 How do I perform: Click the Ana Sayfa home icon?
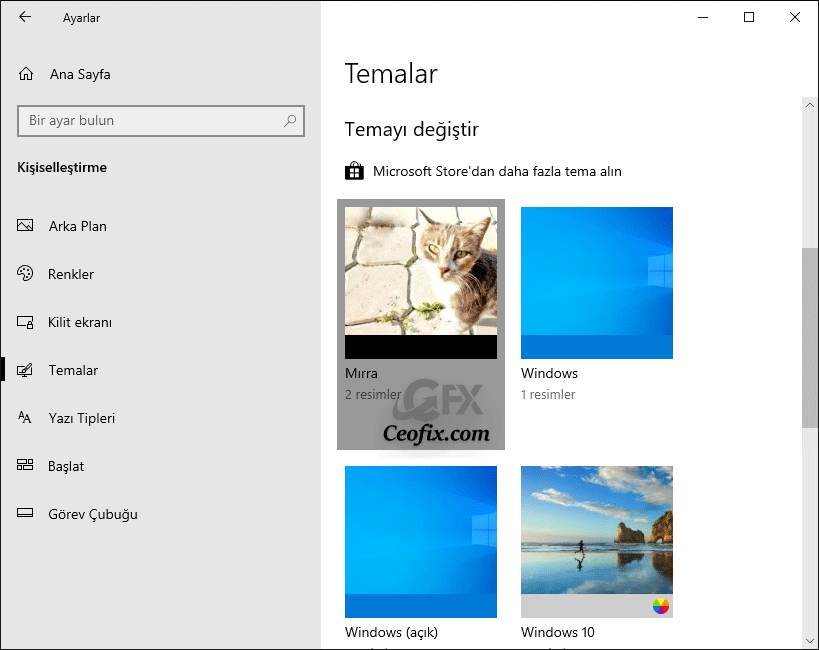(26, 74)
